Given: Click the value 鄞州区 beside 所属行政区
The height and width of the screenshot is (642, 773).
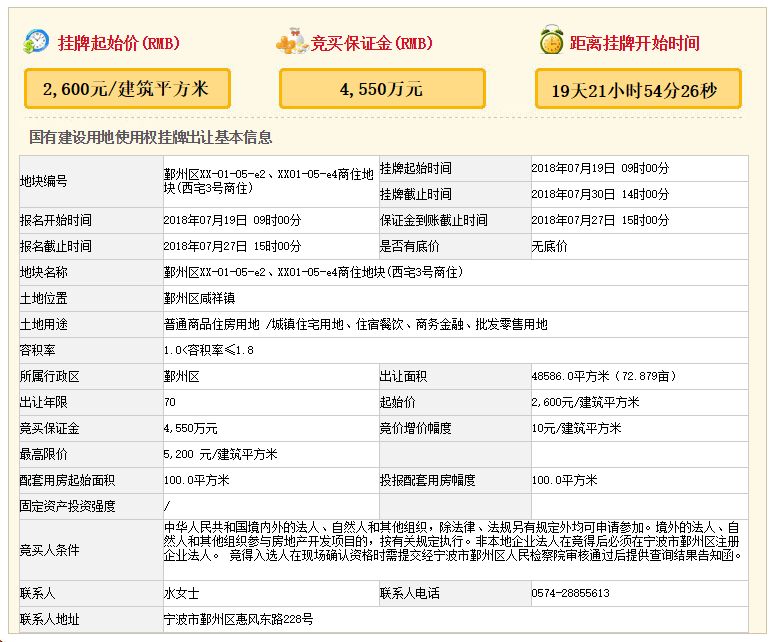Looking at the screenshot, I should [x=181, y=377].
